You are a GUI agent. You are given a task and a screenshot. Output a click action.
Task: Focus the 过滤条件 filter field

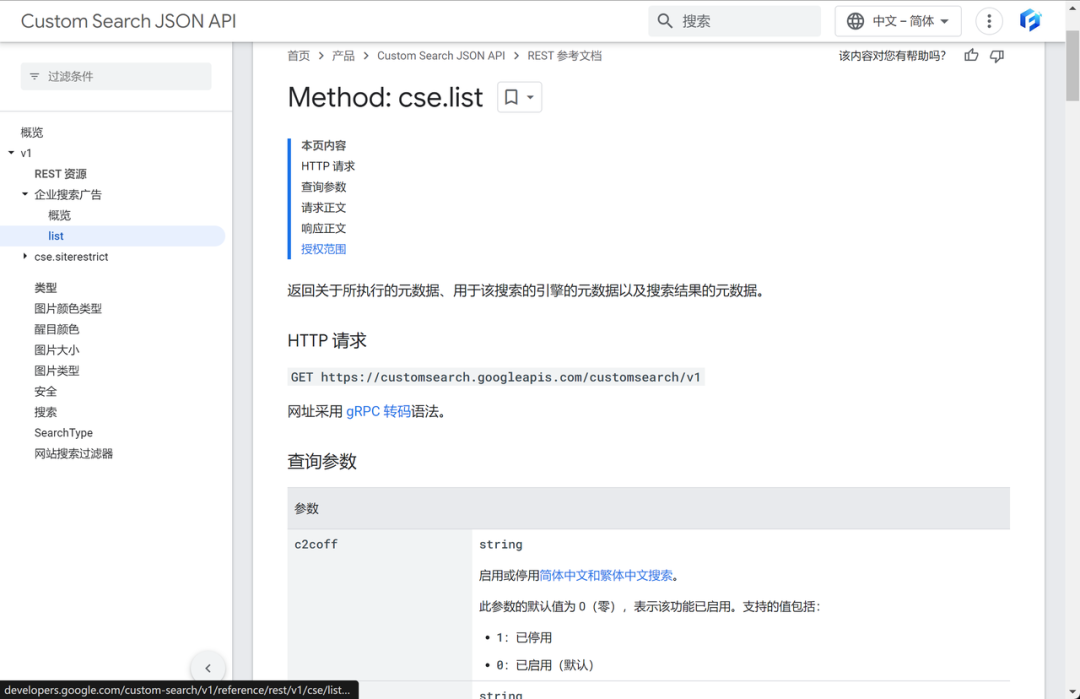[116, 76]
